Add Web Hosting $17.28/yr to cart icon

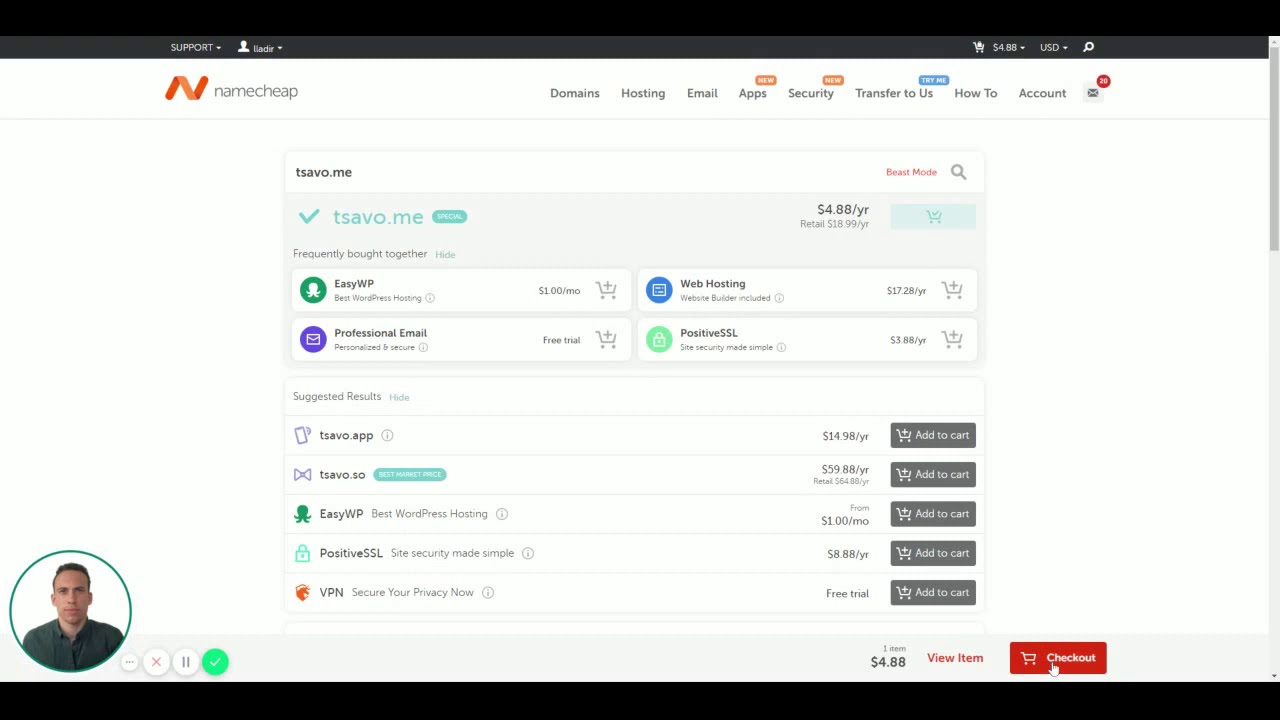coord(952,290)
